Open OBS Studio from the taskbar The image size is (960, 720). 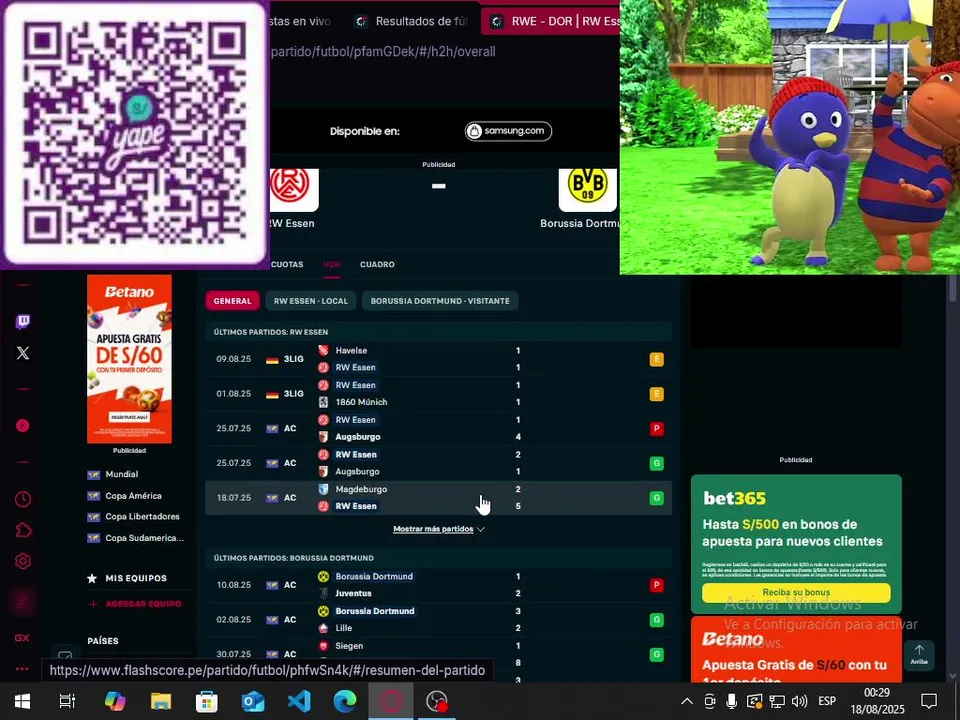click(x=437, y=701)
